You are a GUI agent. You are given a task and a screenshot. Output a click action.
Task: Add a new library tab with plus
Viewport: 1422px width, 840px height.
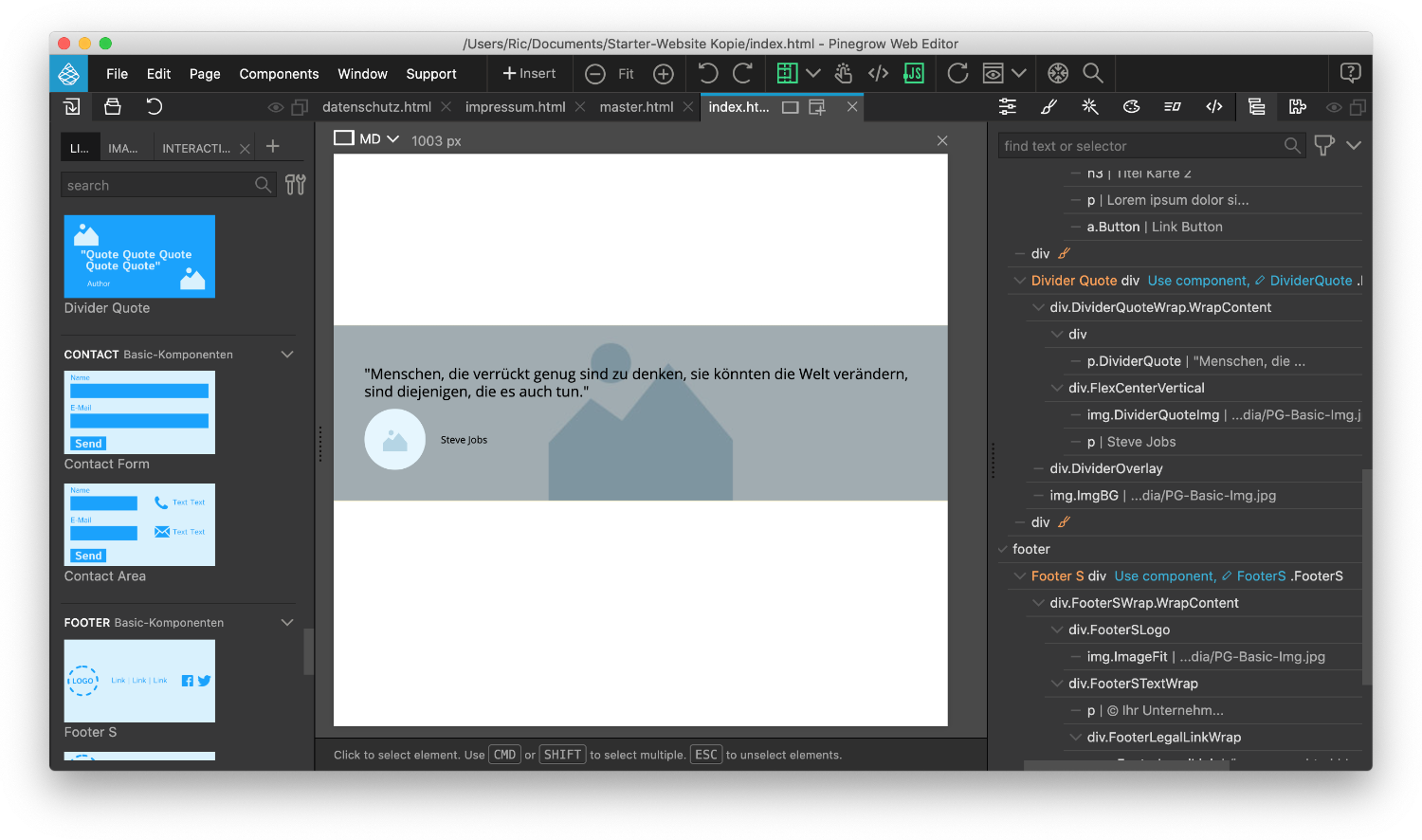[x=273, y=146]
